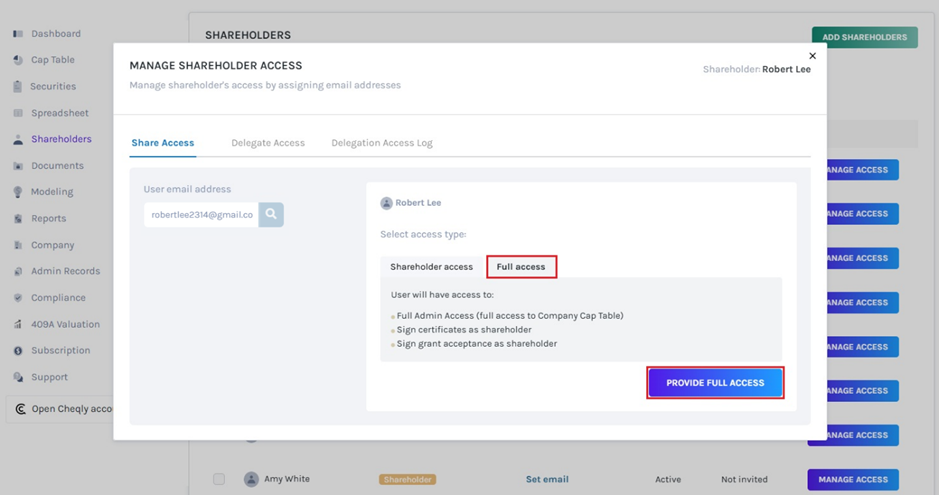Viewport: 939px width, 495px height.
Task: Click the 'Active' status for Amy White
Action: point(668,479)
